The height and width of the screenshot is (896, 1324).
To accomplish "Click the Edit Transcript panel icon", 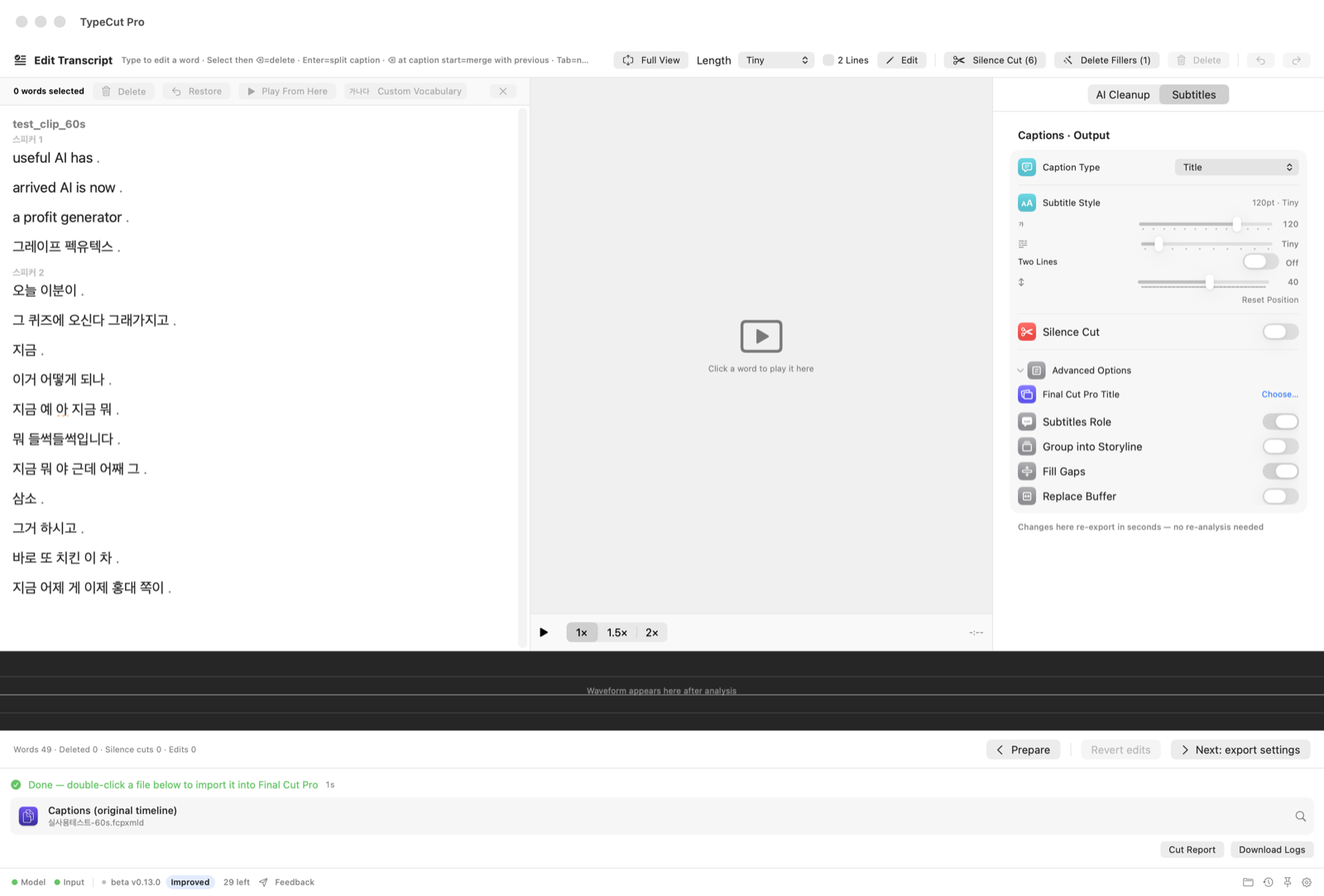I will point(21,60).
